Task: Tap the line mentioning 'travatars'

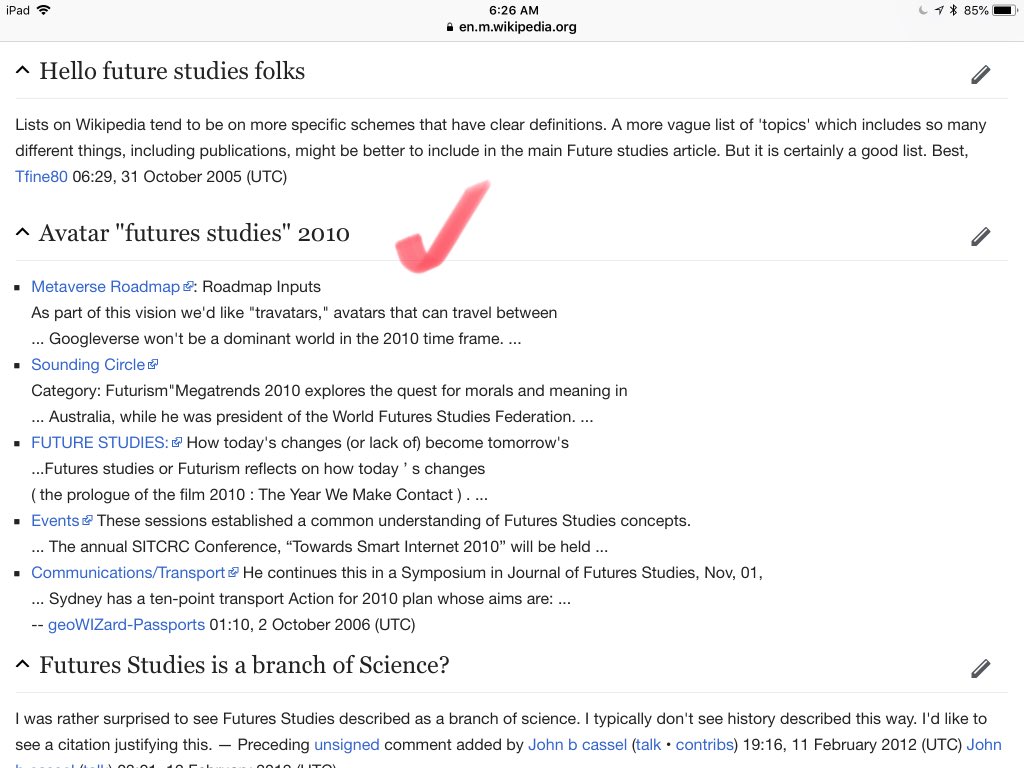Action: tap(294, 313)
